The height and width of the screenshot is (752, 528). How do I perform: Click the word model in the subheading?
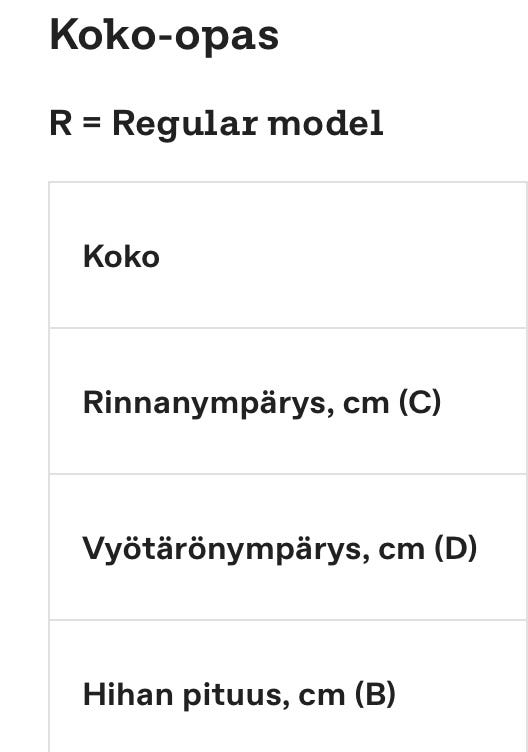[x=326, y=124]
